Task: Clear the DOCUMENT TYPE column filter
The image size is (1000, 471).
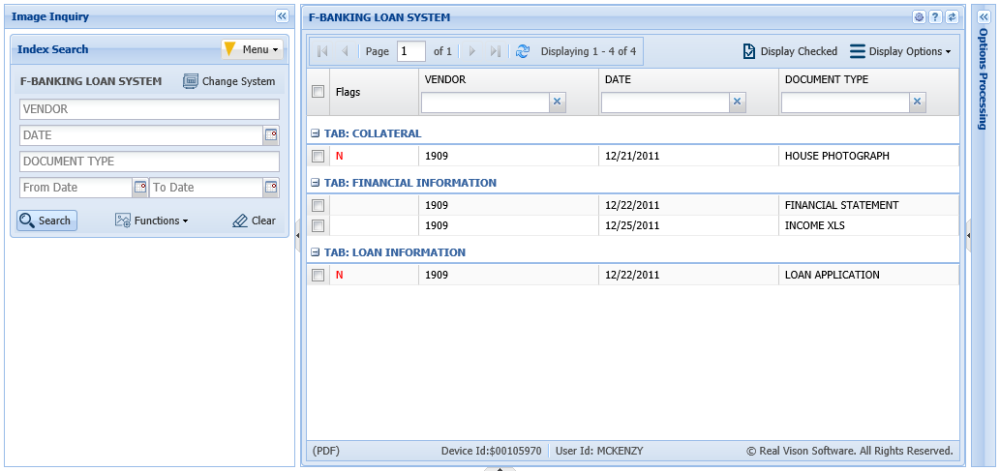Action: click(x=918, y=101)
